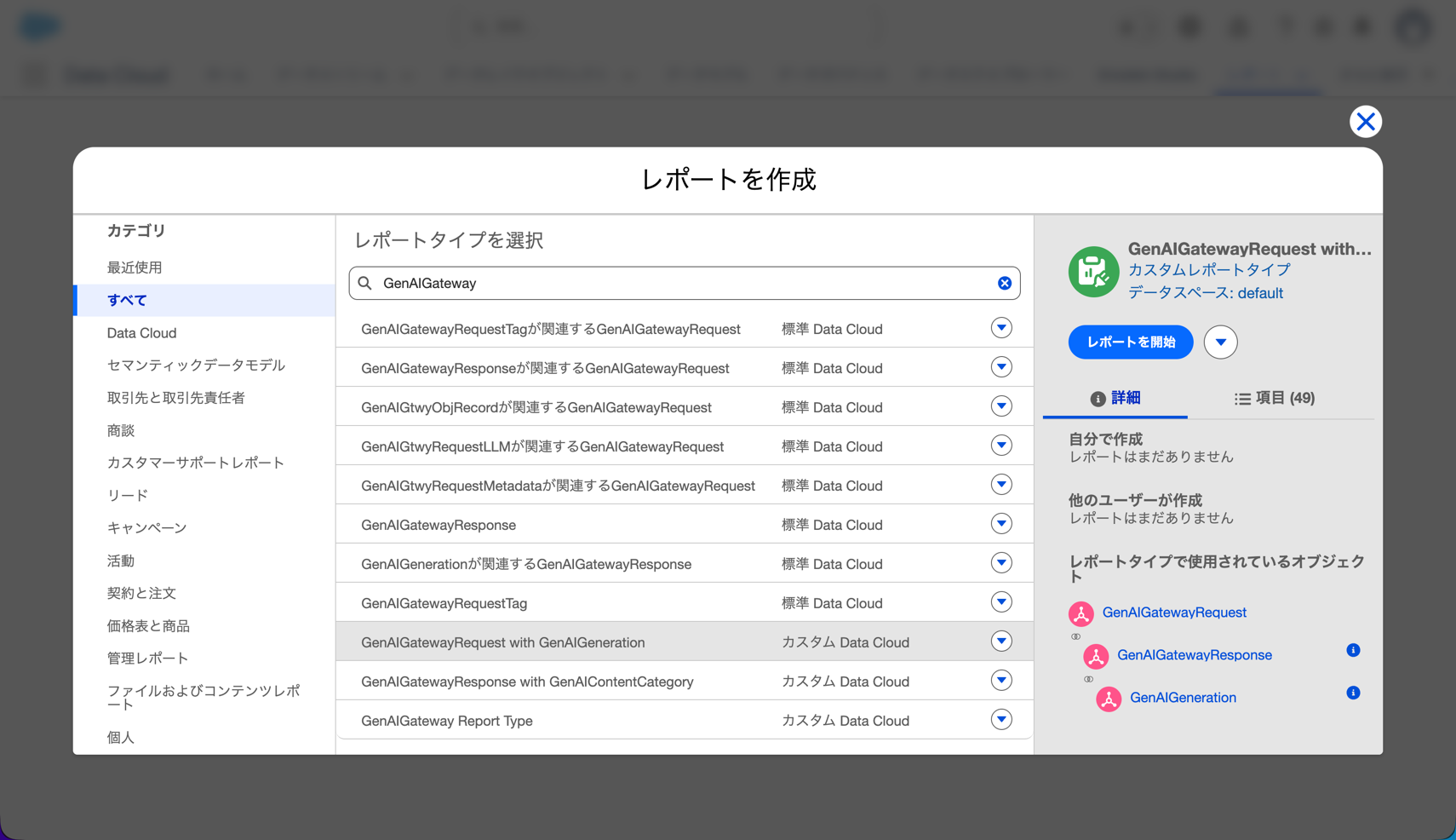The width and height of the screenshot is (1456, 840).
Task: Close the report creation dialog
Action: (1365, 122)
